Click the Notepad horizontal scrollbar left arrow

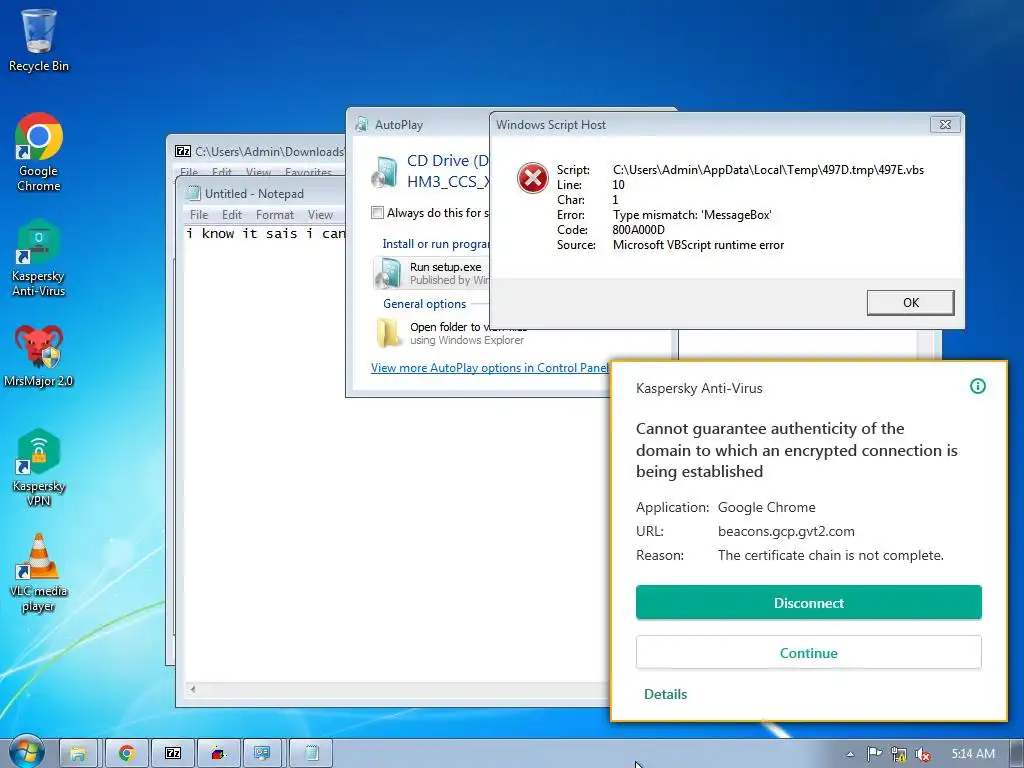tap(193, 689)
